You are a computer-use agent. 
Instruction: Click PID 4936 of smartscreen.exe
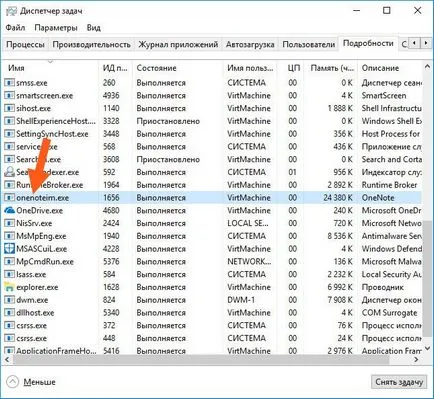tap(111, 95)
